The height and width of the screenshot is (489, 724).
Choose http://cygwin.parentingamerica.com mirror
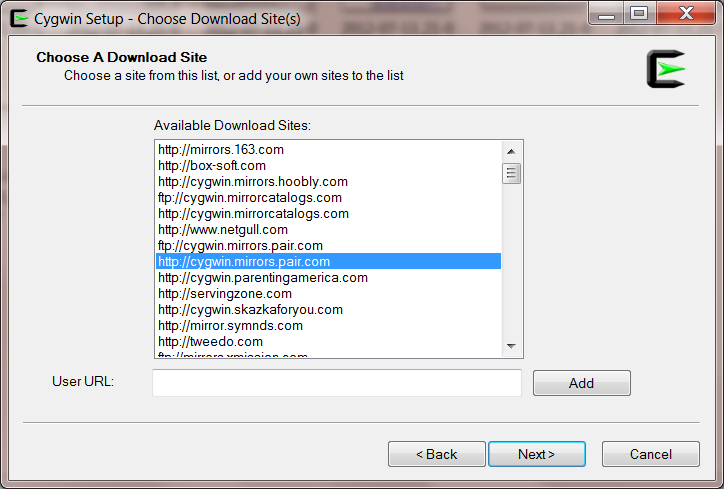point(328,278)
